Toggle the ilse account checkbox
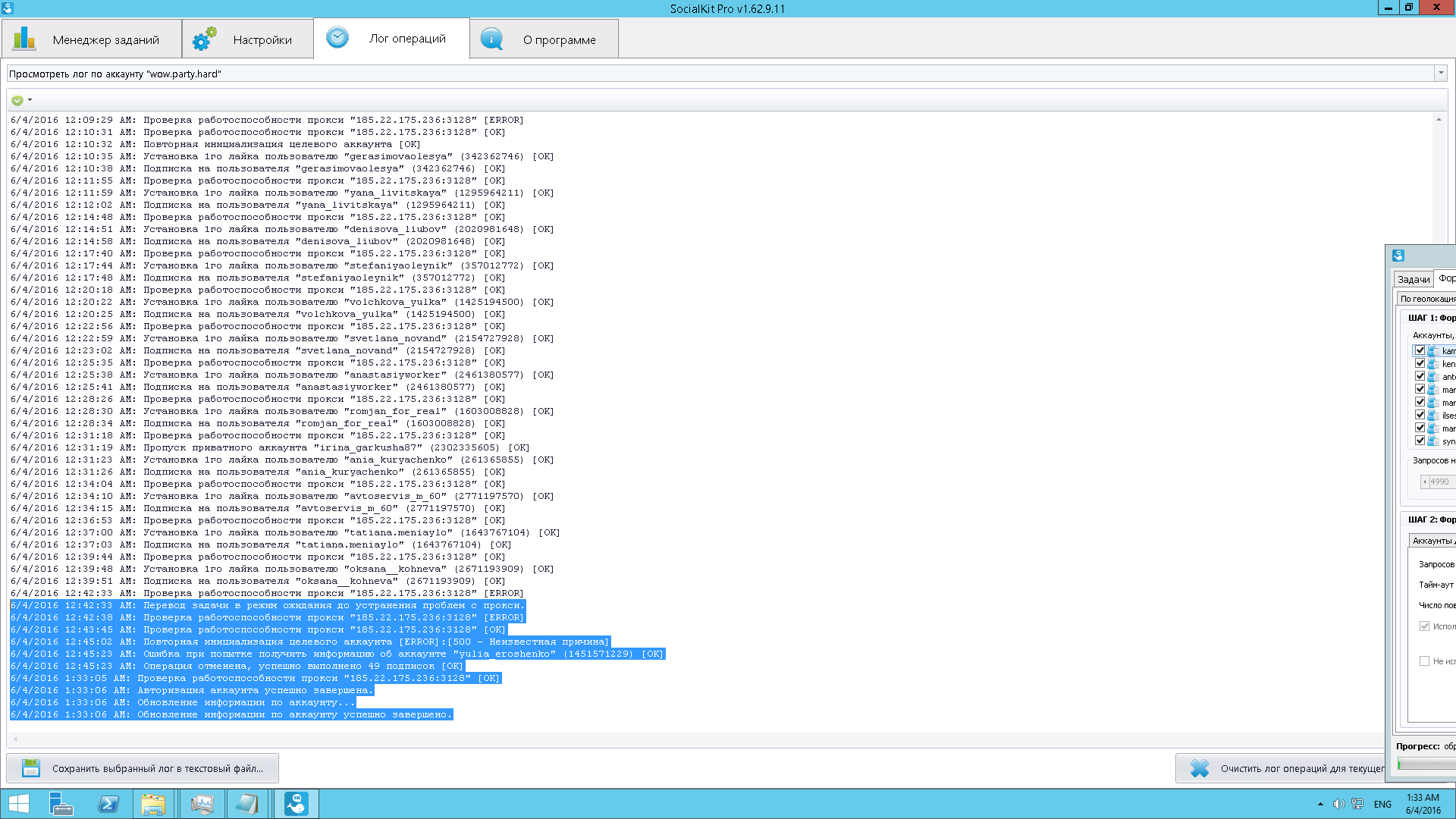The height and width of the screenshot is (819, 1456). click(x=1420, y=415)
